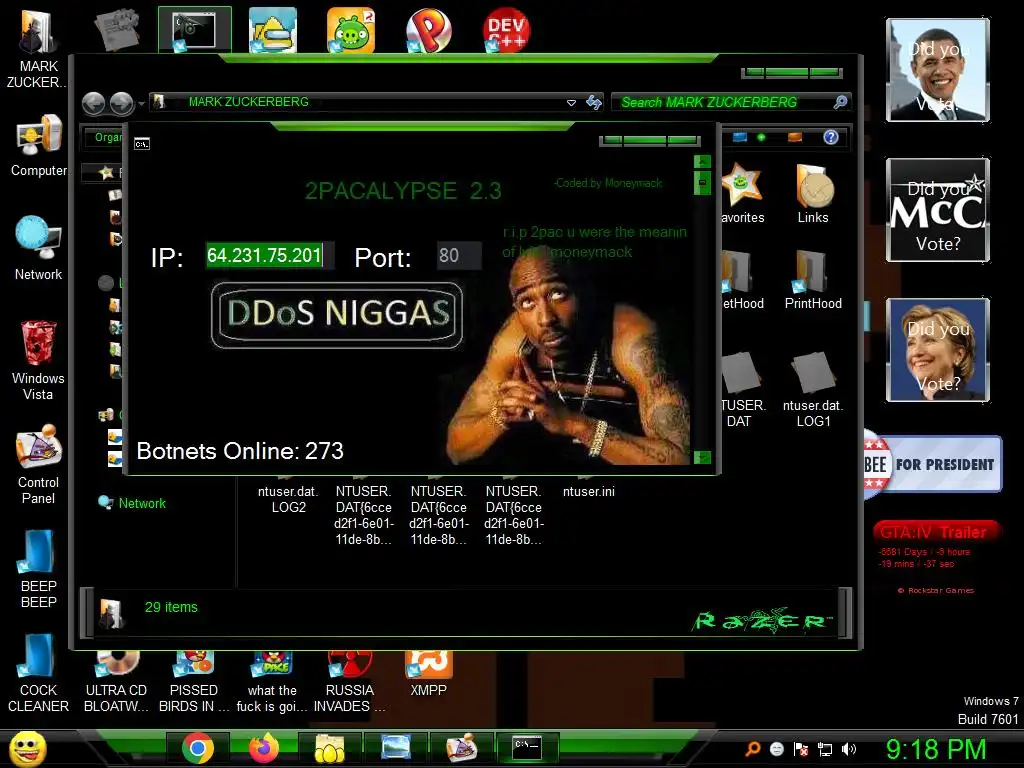Click the volume speaker tray icon

point(848,749)
